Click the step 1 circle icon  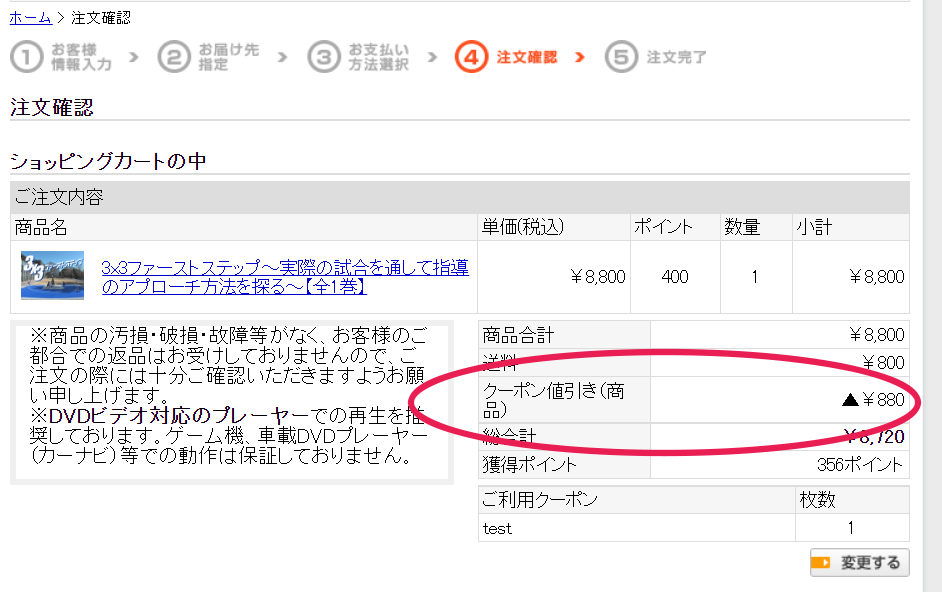click(26, 57)
